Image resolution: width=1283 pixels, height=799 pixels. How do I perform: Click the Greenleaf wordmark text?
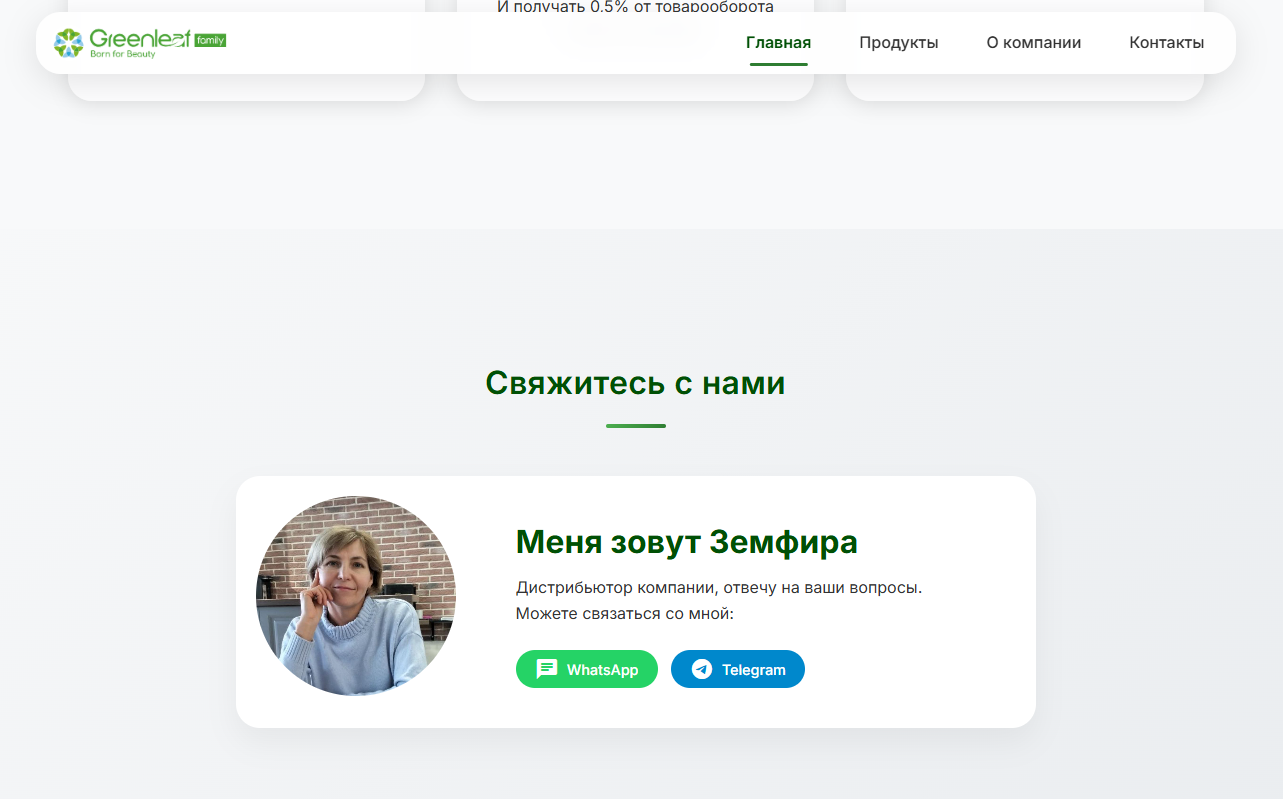click(x=140, y=38)
